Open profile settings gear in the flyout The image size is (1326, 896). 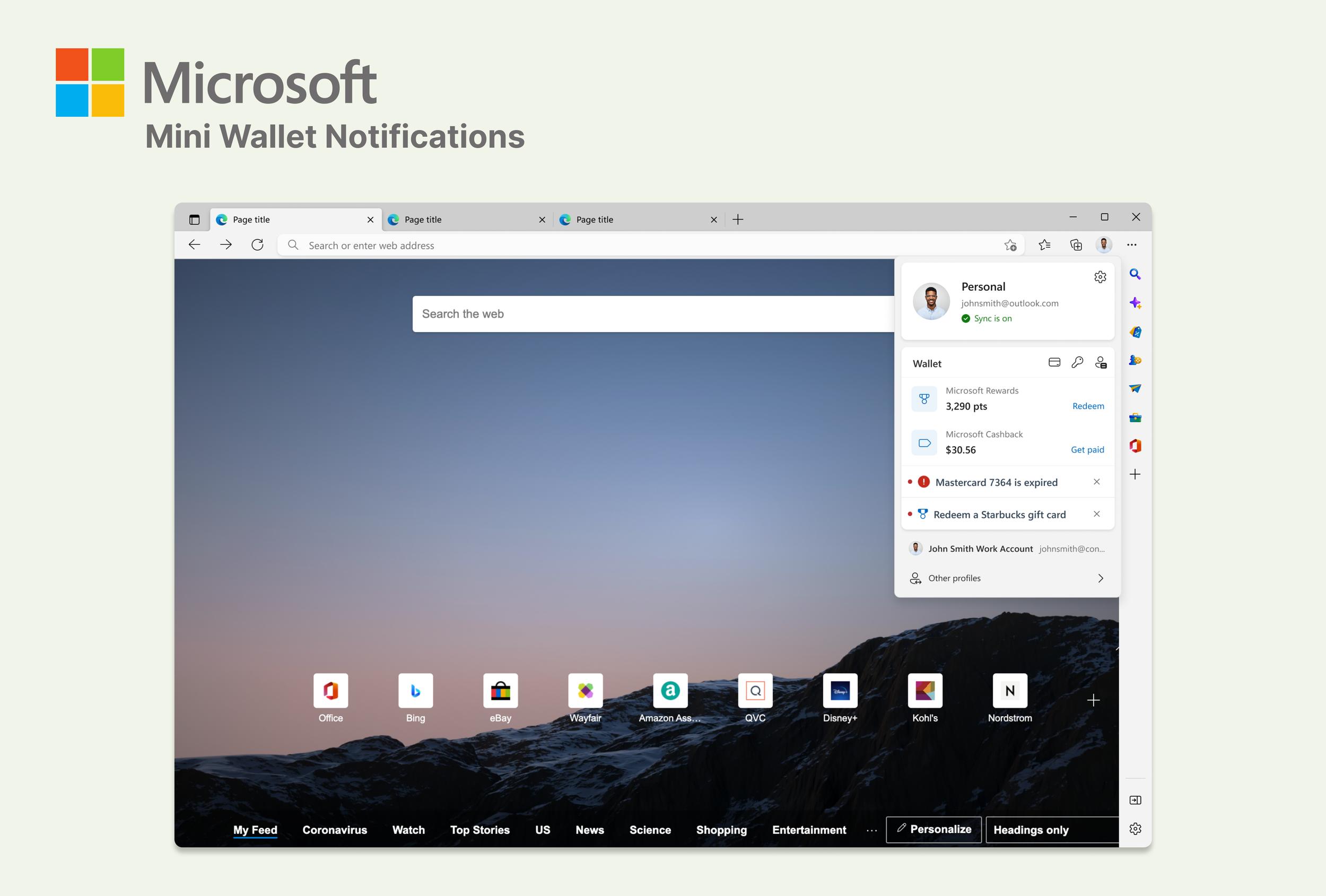coord(1100,277)
